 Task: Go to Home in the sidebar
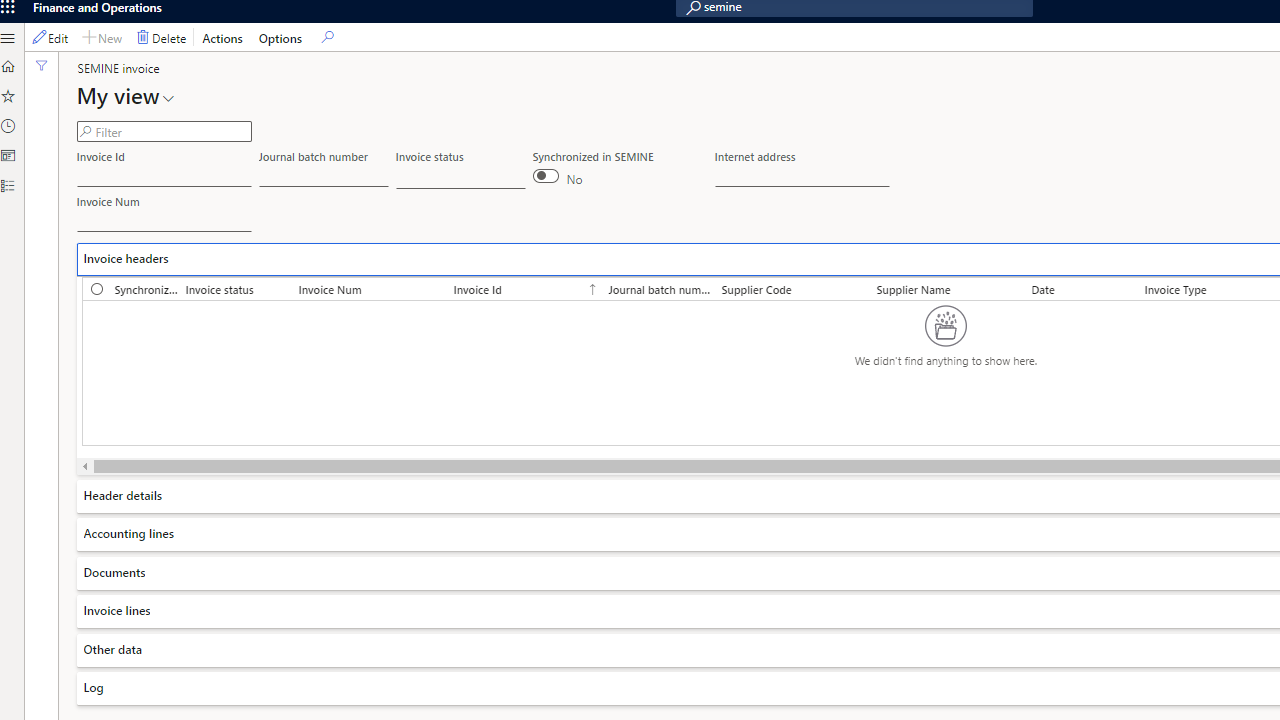point(8,67)
